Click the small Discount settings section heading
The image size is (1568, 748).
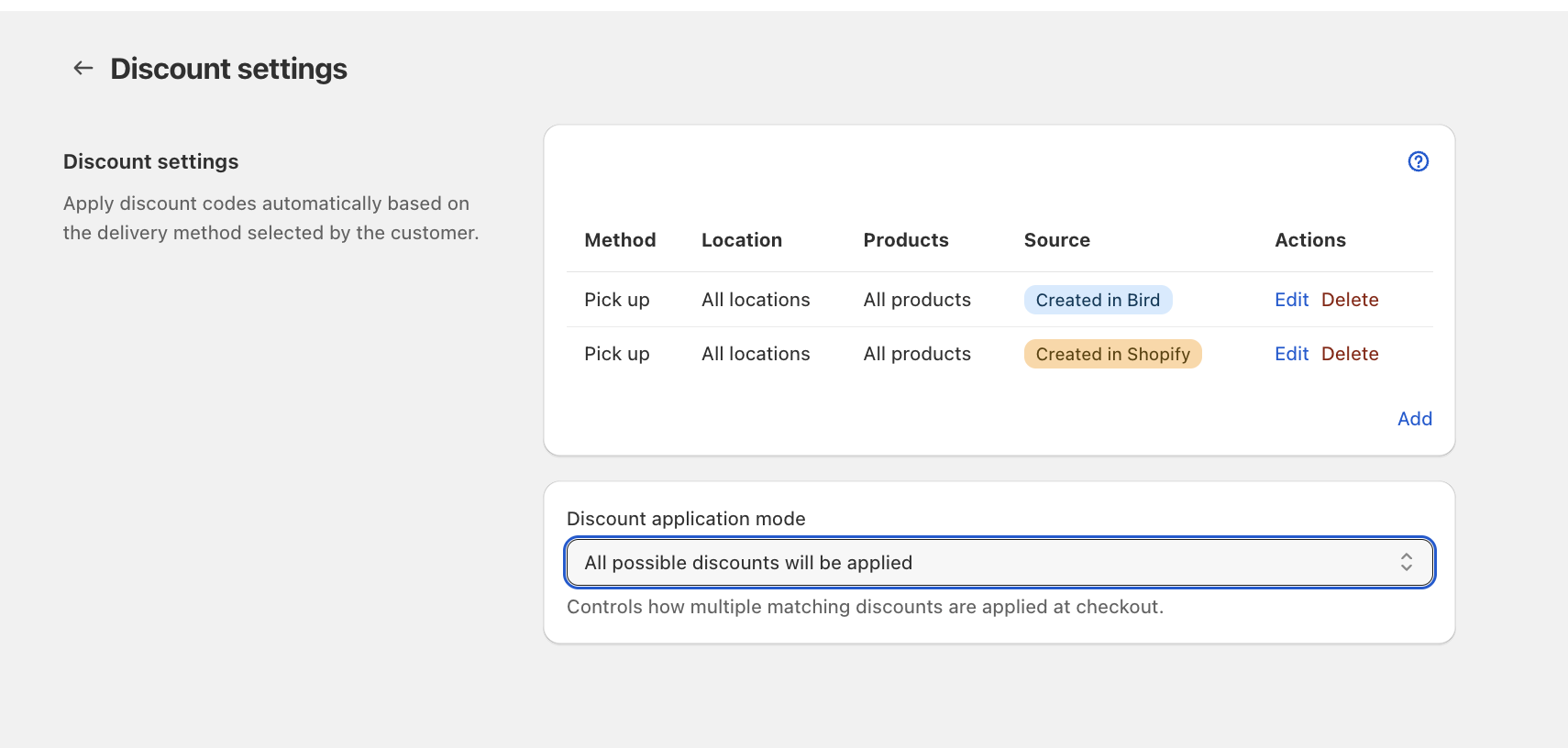150,161
